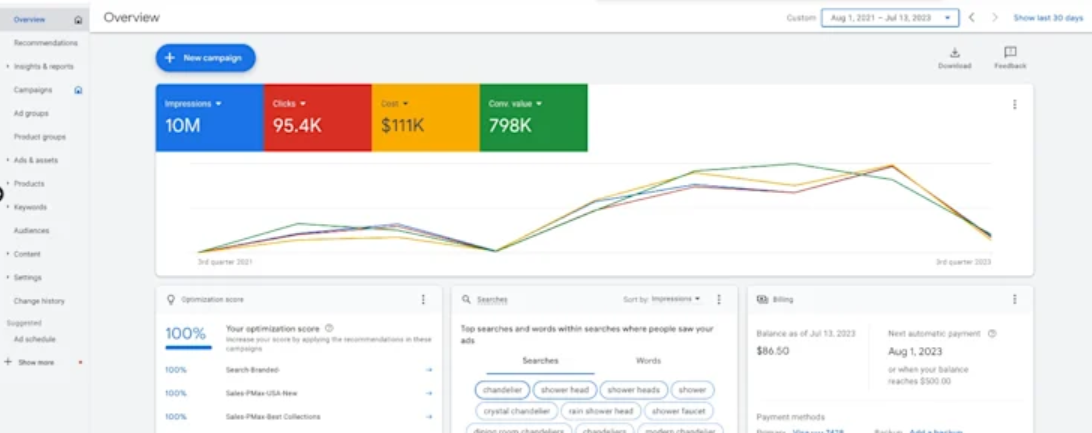Click the lightbulb icon by Optimization score
Viewport: 1092px width, 433px height.
171,299
